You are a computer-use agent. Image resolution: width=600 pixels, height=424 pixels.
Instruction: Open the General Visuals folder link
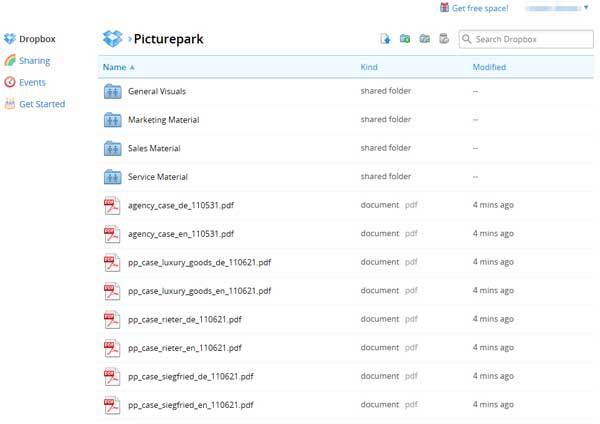(157, 91)
